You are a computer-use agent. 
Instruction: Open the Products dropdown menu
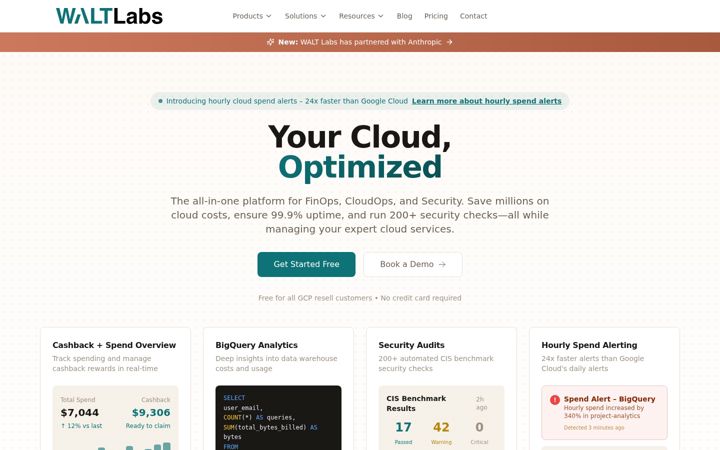tap(252, 16)
